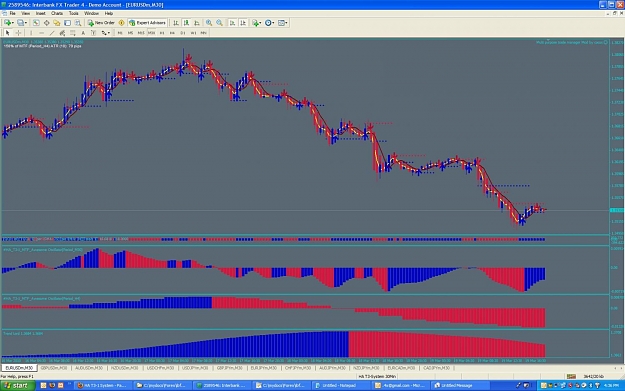Open the Strategy Tester panel
This screenshot has height=391, width=625.
[x=78, y=23]
